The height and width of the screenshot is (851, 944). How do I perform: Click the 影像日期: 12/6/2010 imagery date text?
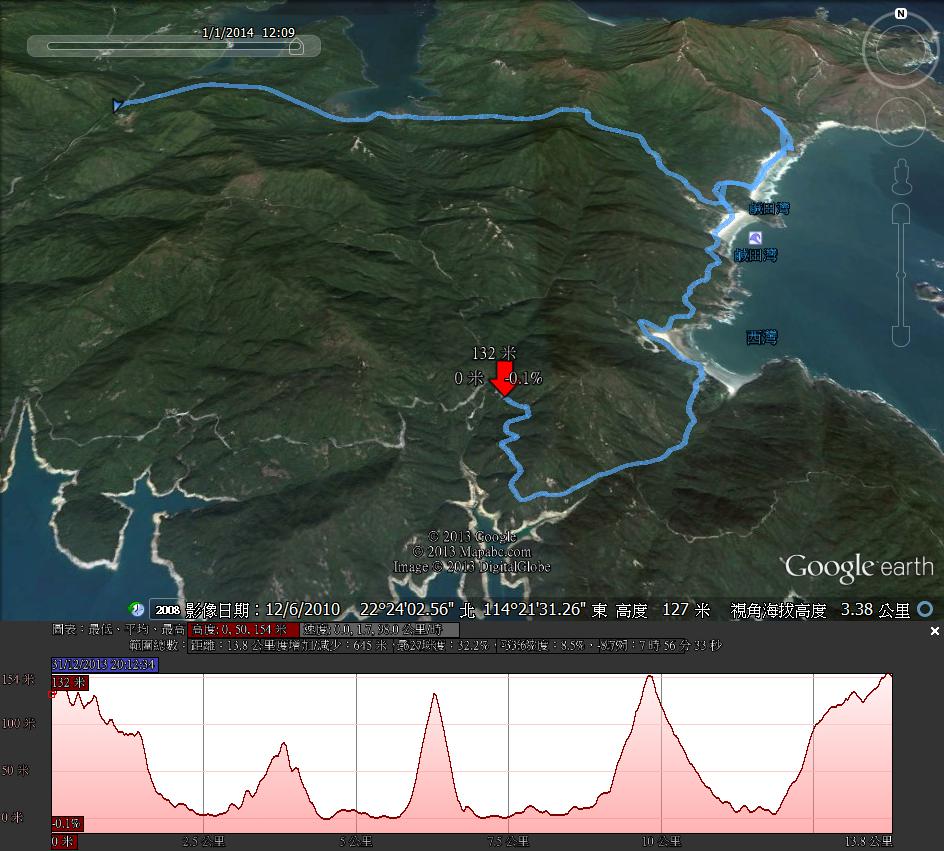pyautogui.click(x=262, y=610)
